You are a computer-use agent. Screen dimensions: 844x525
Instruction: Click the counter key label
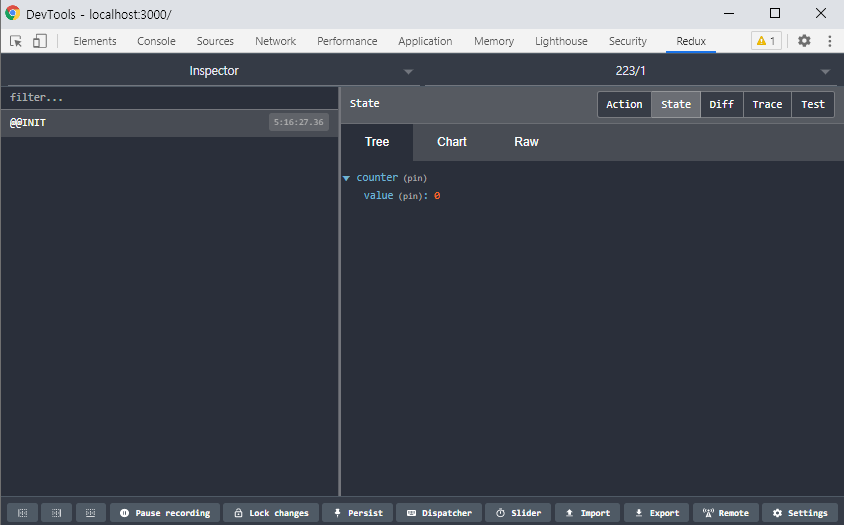(x=377, y=178)
